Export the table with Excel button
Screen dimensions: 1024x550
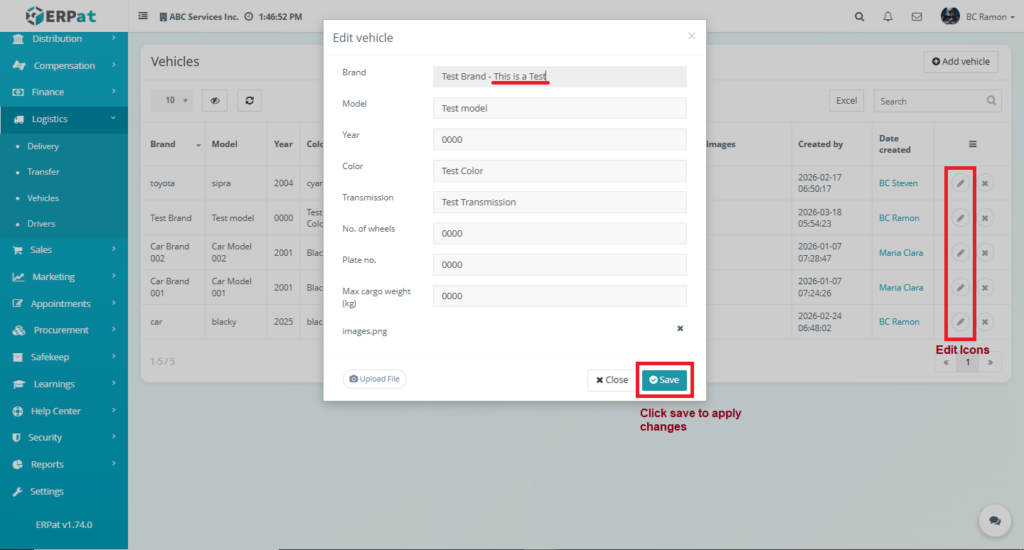(846, 101)
